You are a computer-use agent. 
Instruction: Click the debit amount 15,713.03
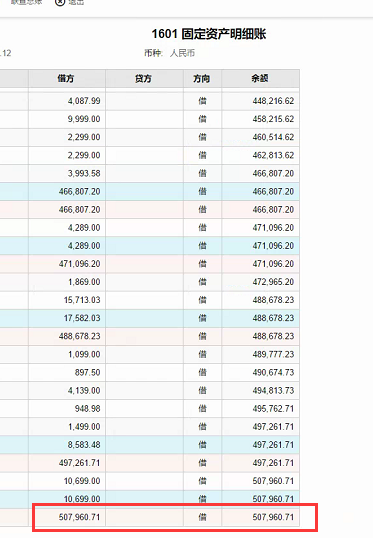pos(82,300)
